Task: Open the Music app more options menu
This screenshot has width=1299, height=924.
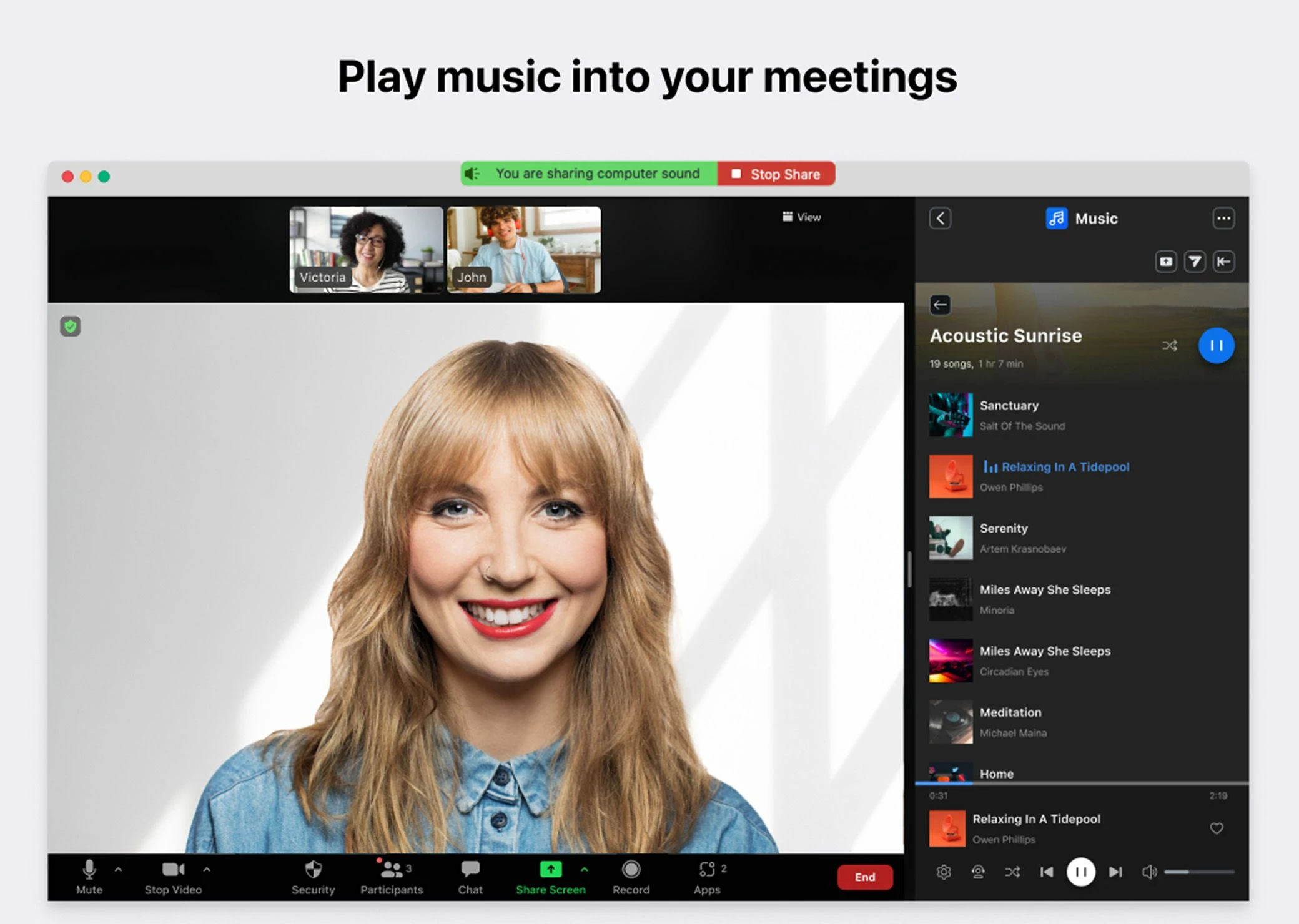Action: click(x=1223, y=219)
